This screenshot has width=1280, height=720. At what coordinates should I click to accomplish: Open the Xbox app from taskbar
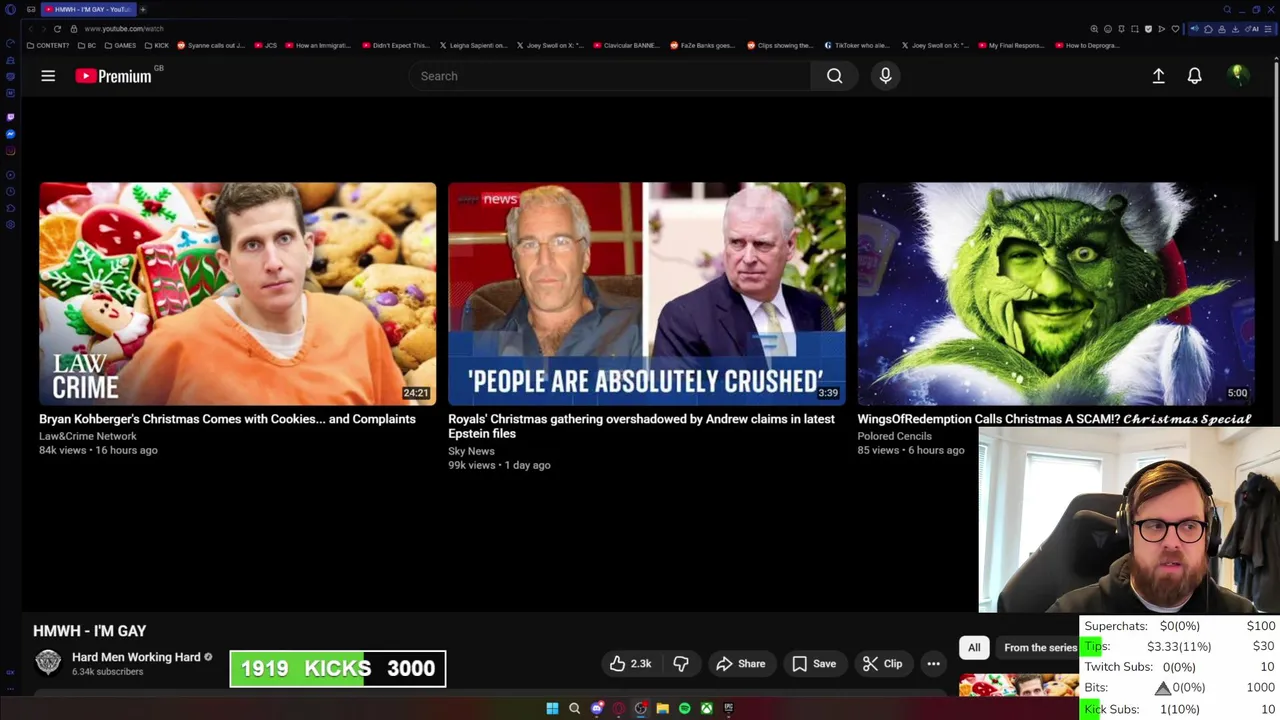click(x=706, y=708)
